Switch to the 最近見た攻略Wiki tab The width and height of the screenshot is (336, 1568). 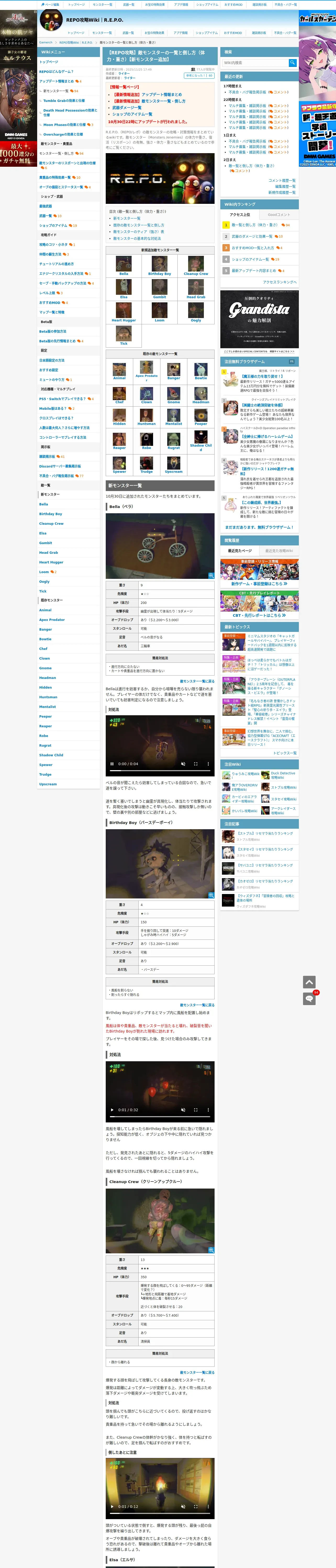279,551
